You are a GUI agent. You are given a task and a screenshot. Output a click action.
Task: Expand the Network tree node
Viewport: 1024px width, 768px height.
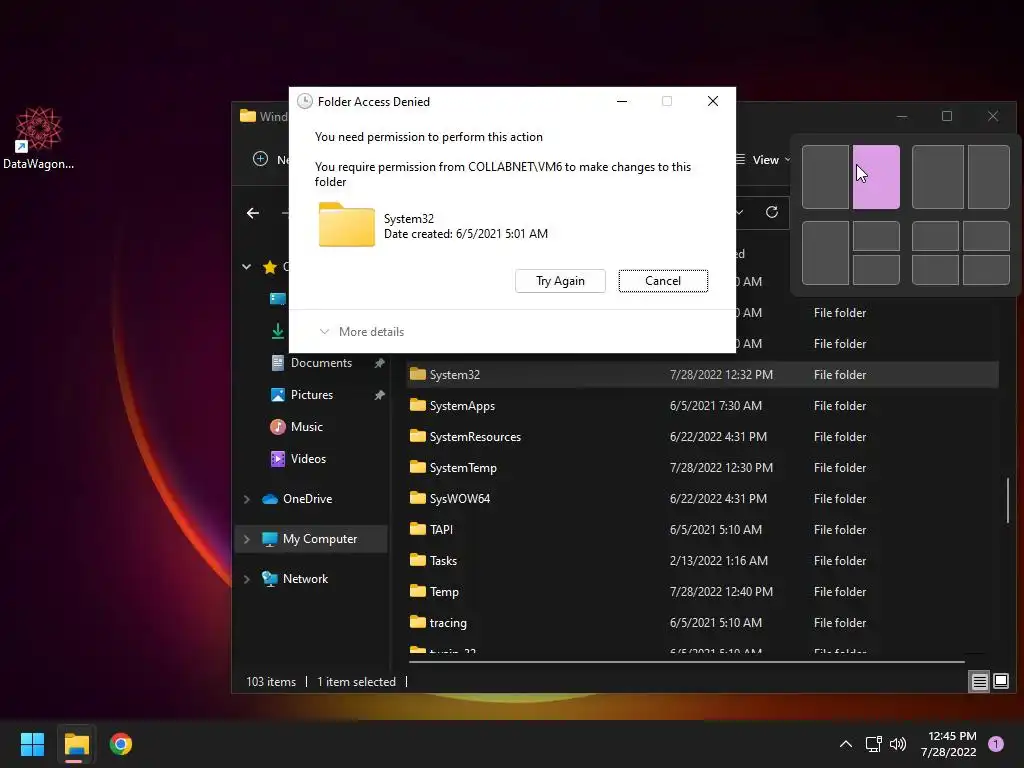[x=246, y=579]
